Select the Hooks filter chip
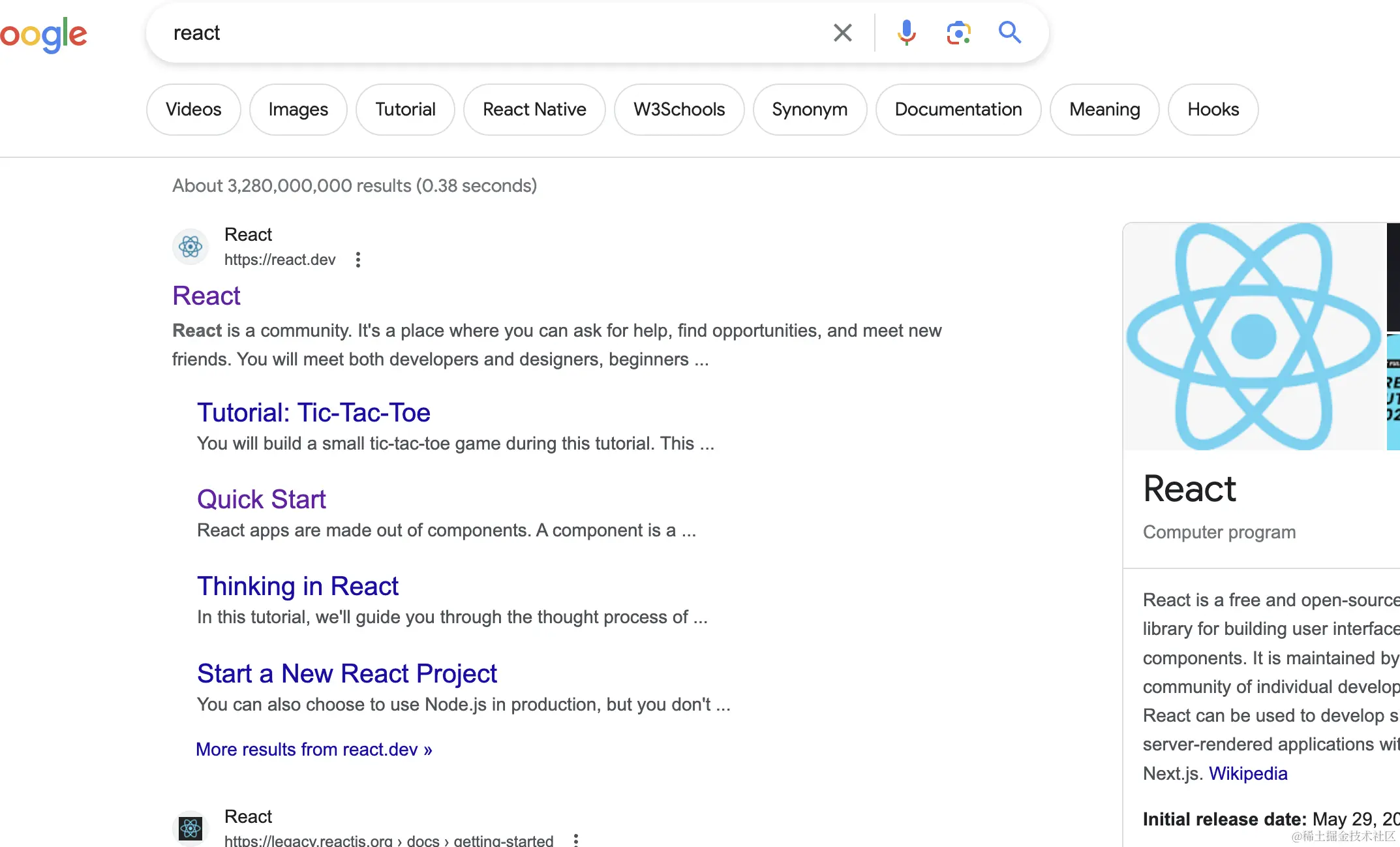 (1213, 110)
